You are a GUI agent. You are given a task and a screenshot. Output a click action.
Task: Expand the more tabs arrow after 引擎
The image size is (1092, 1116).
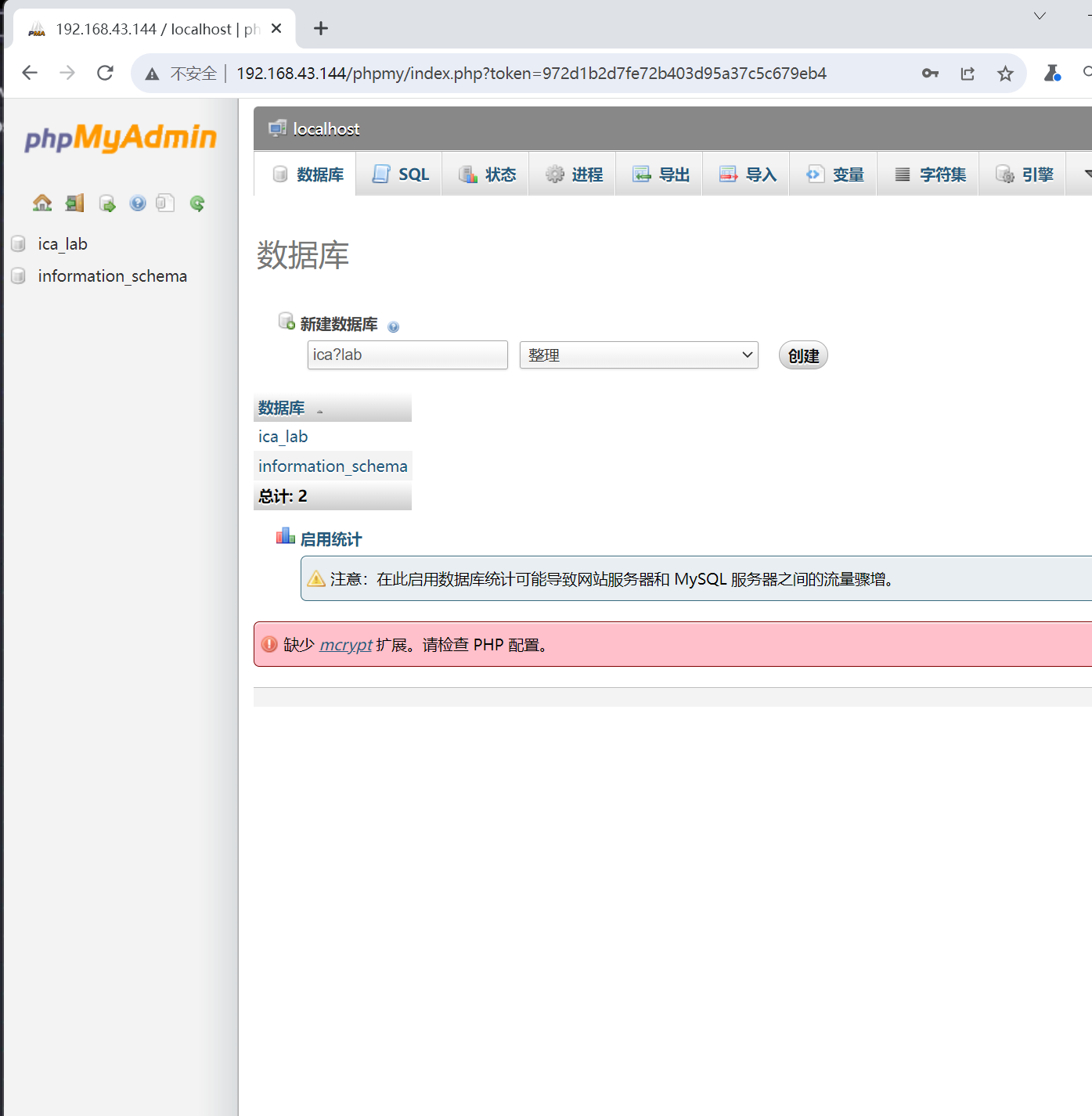coord(1087,174)
